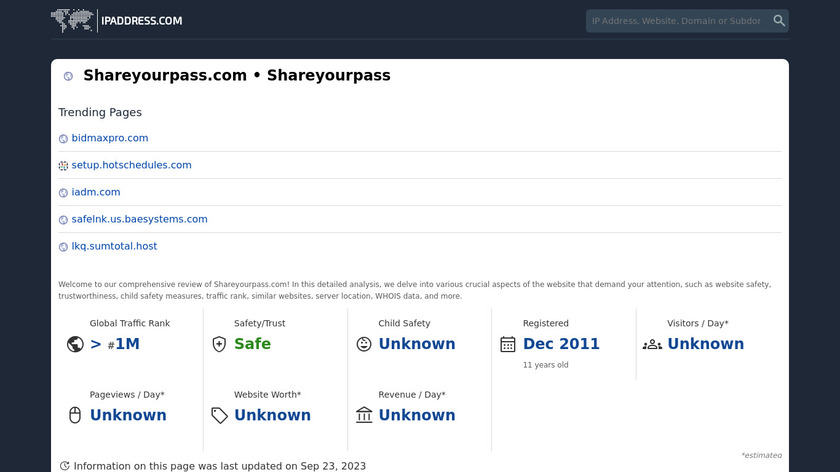Click the colorful hotschedules favicon

click(x=63, y=166)
